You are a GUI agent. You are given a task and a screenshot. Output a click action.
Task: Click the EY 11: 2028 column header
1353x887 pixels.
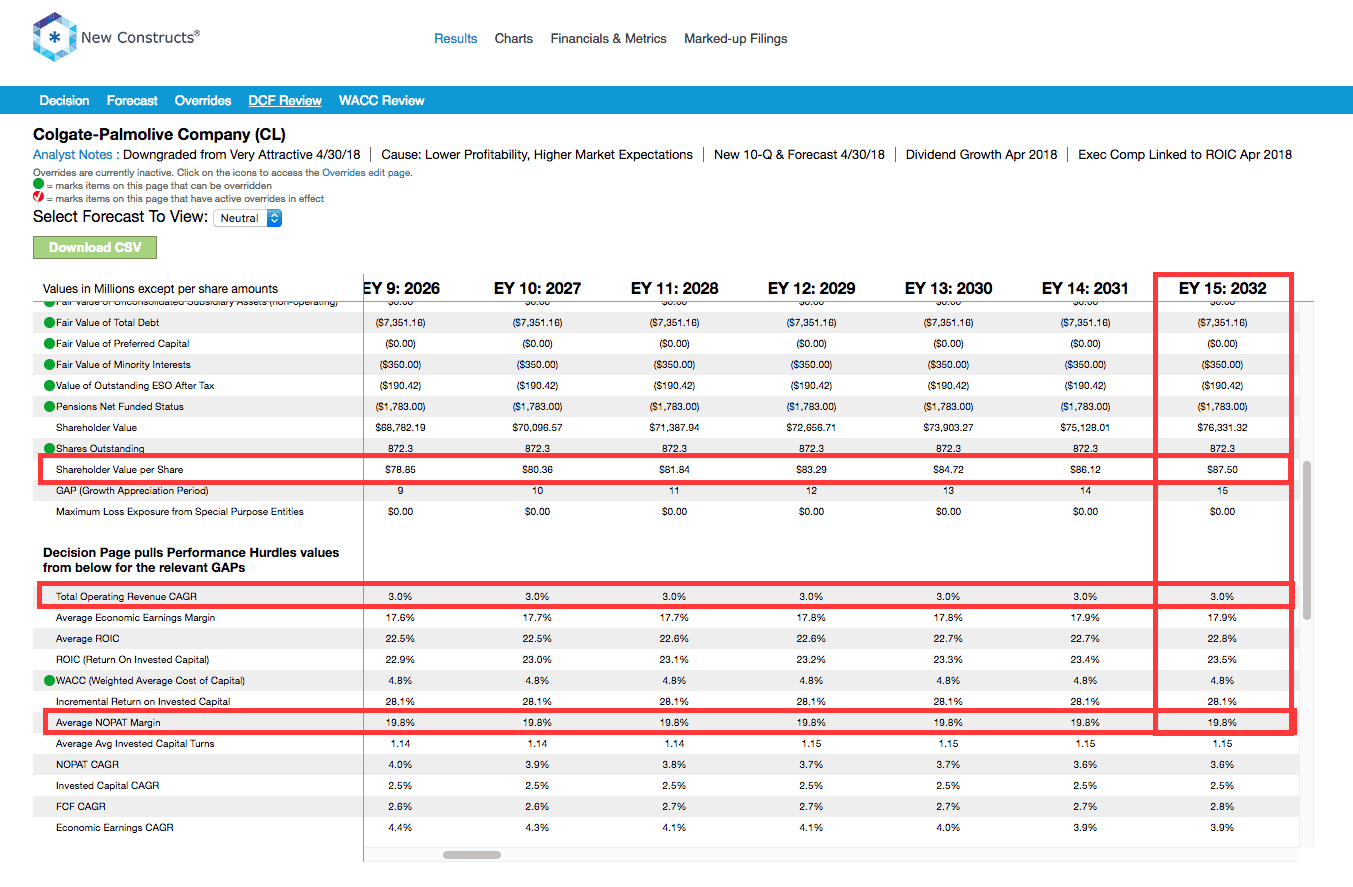674,288
